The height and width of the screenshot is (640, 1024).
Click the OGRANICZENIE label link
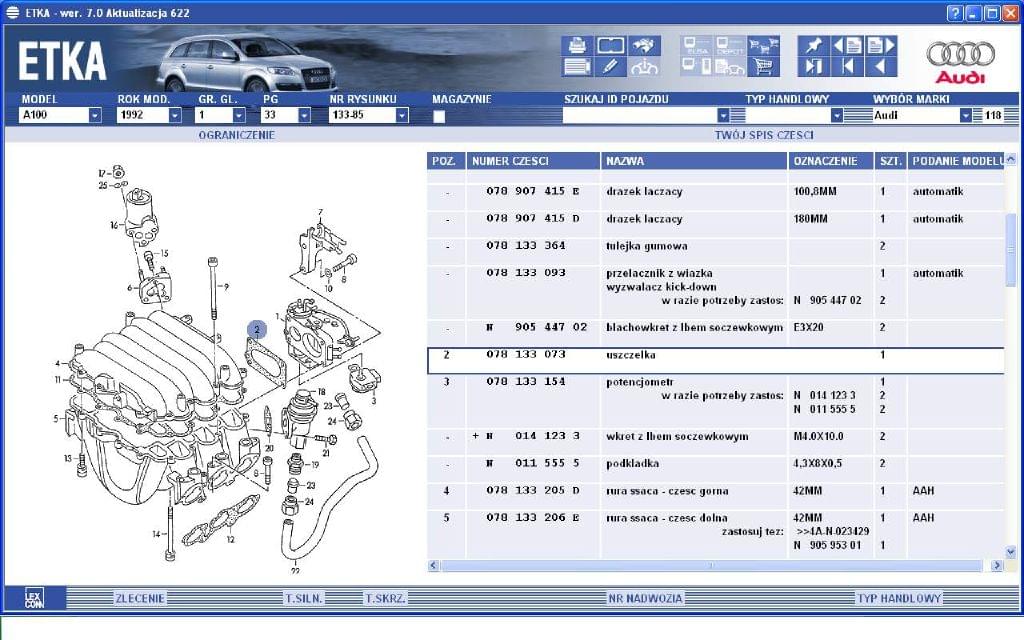236,134
